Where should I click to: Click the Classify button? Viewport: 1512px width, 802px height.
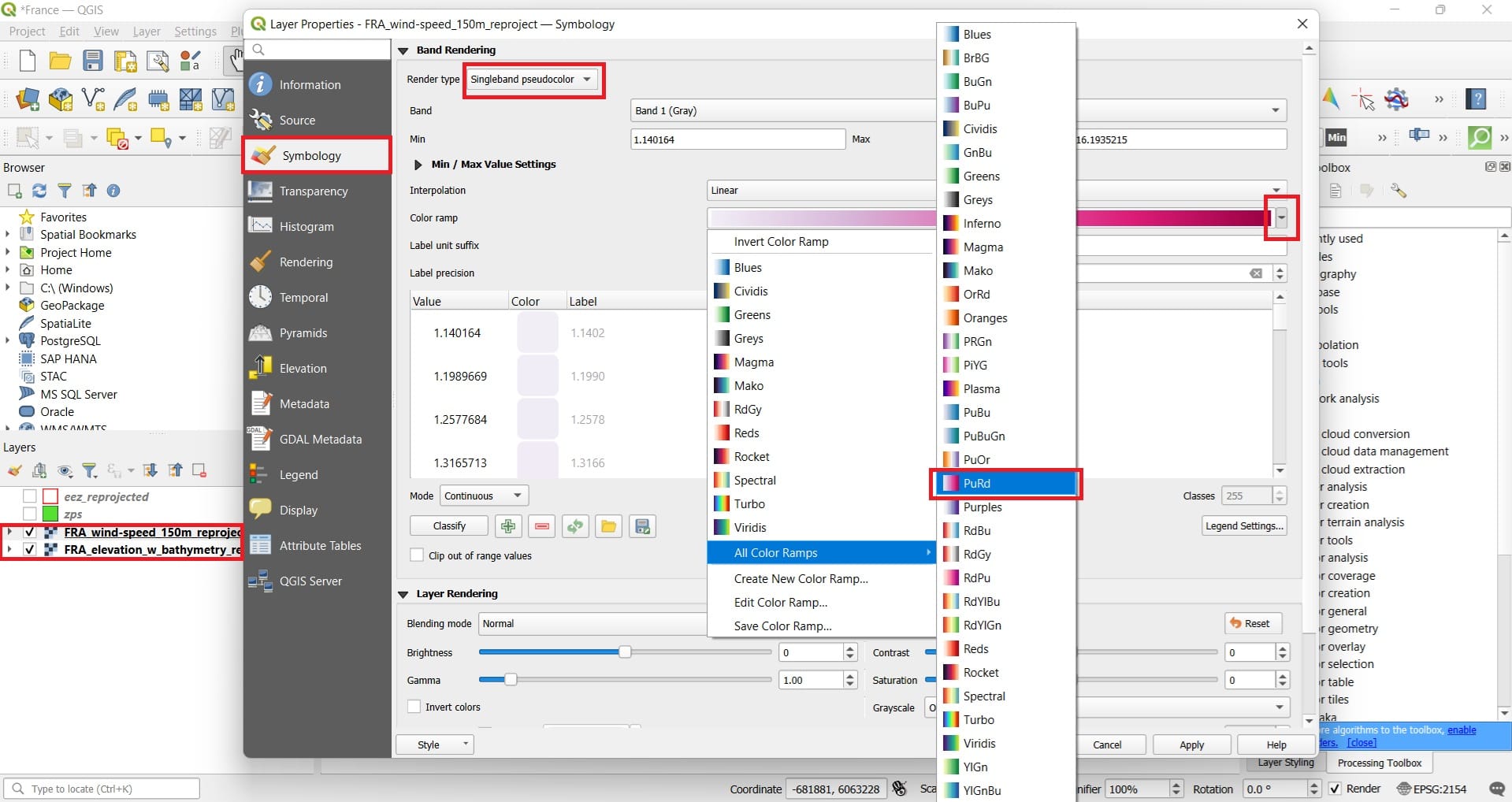point(449,526)
